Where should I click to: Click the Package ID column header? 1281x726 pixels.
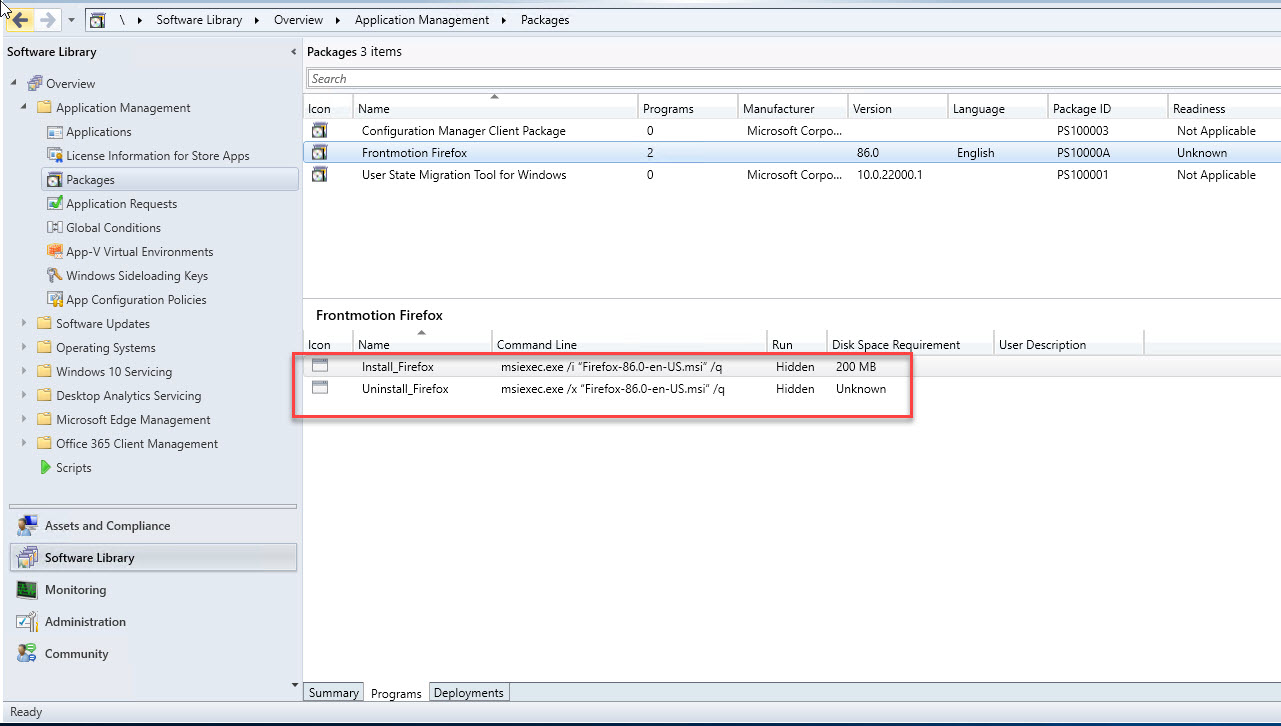pos(1081,109)
